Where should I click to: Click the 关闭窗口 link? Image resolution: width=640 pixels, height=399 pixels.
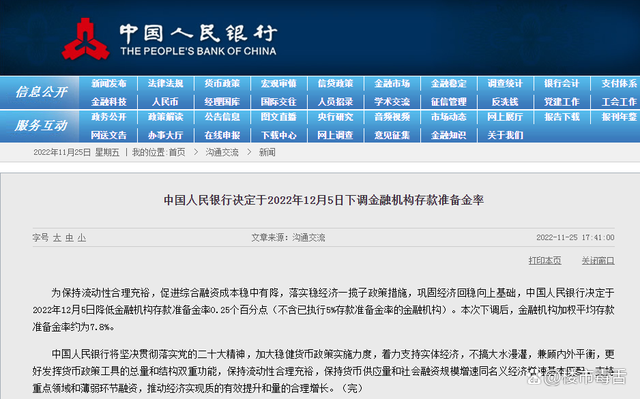(x=598, y=261)
